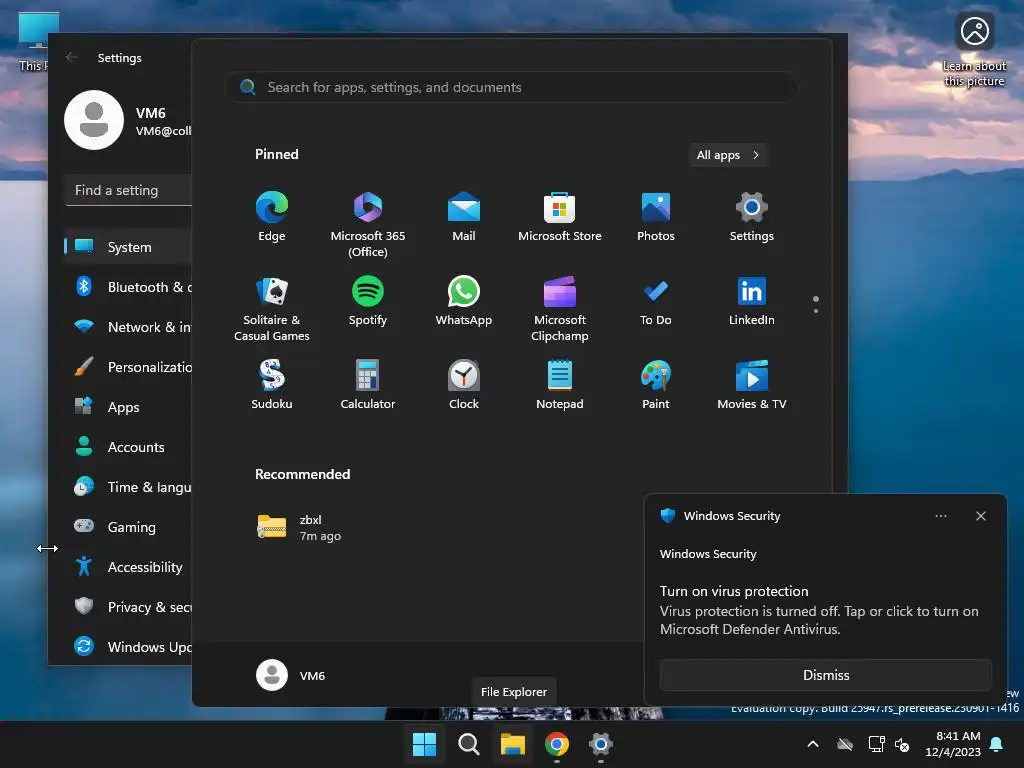Screen dimensions: 1024x768
Task: Select System in Settings sidebar
Action: click(128, 247)
